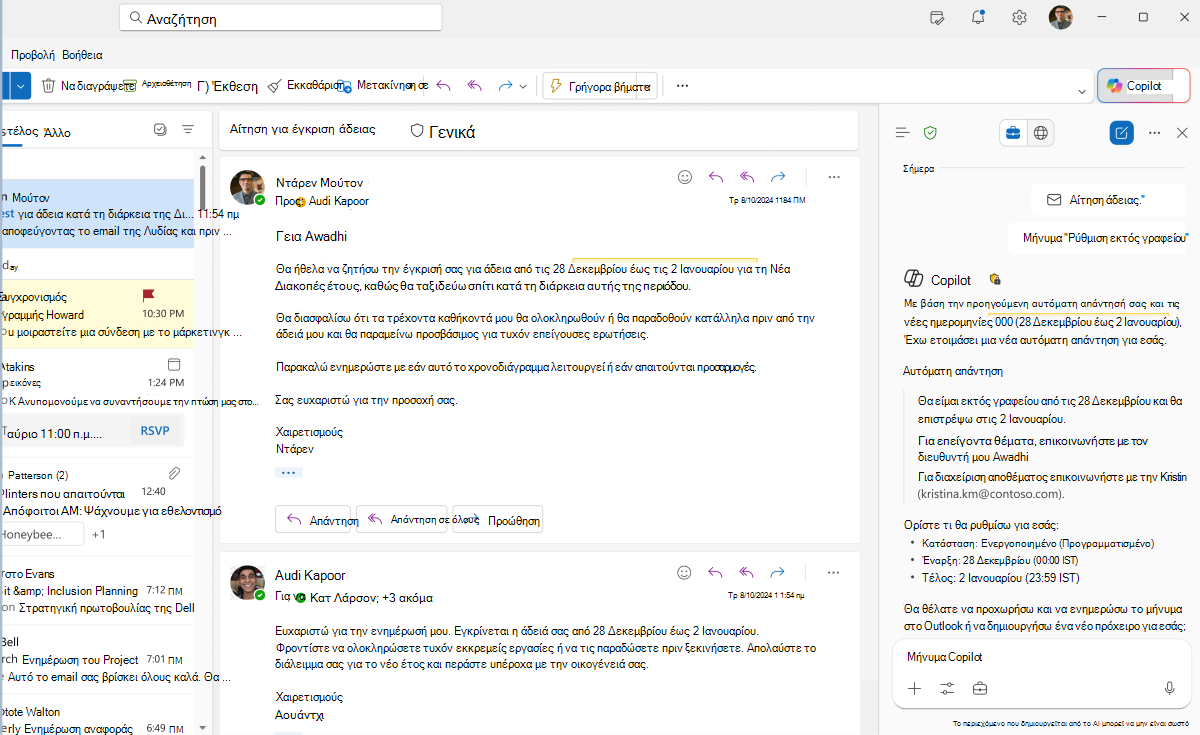1200x735 pixels.
Task: Switch to the Other (Άλλο) inbox tab
Action: pos(58,131)
